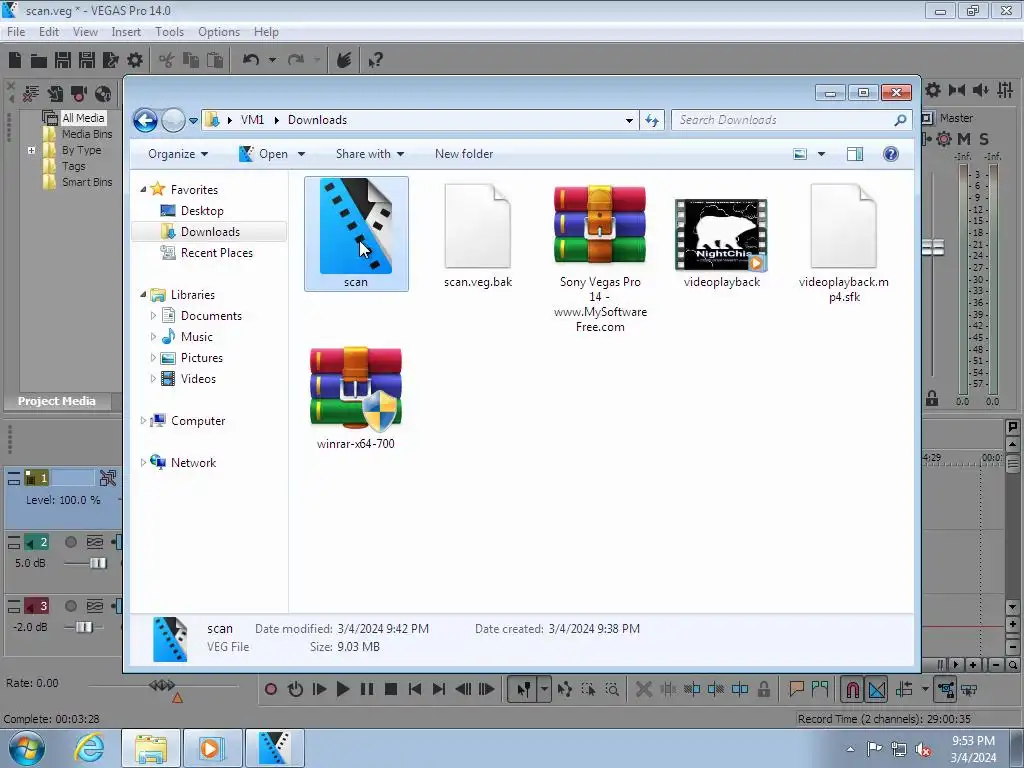Expand the Computer tree node
Image resolution: width=1024 pixels, height=768 pixels.
pyautogui.click(x=143, y=421)
